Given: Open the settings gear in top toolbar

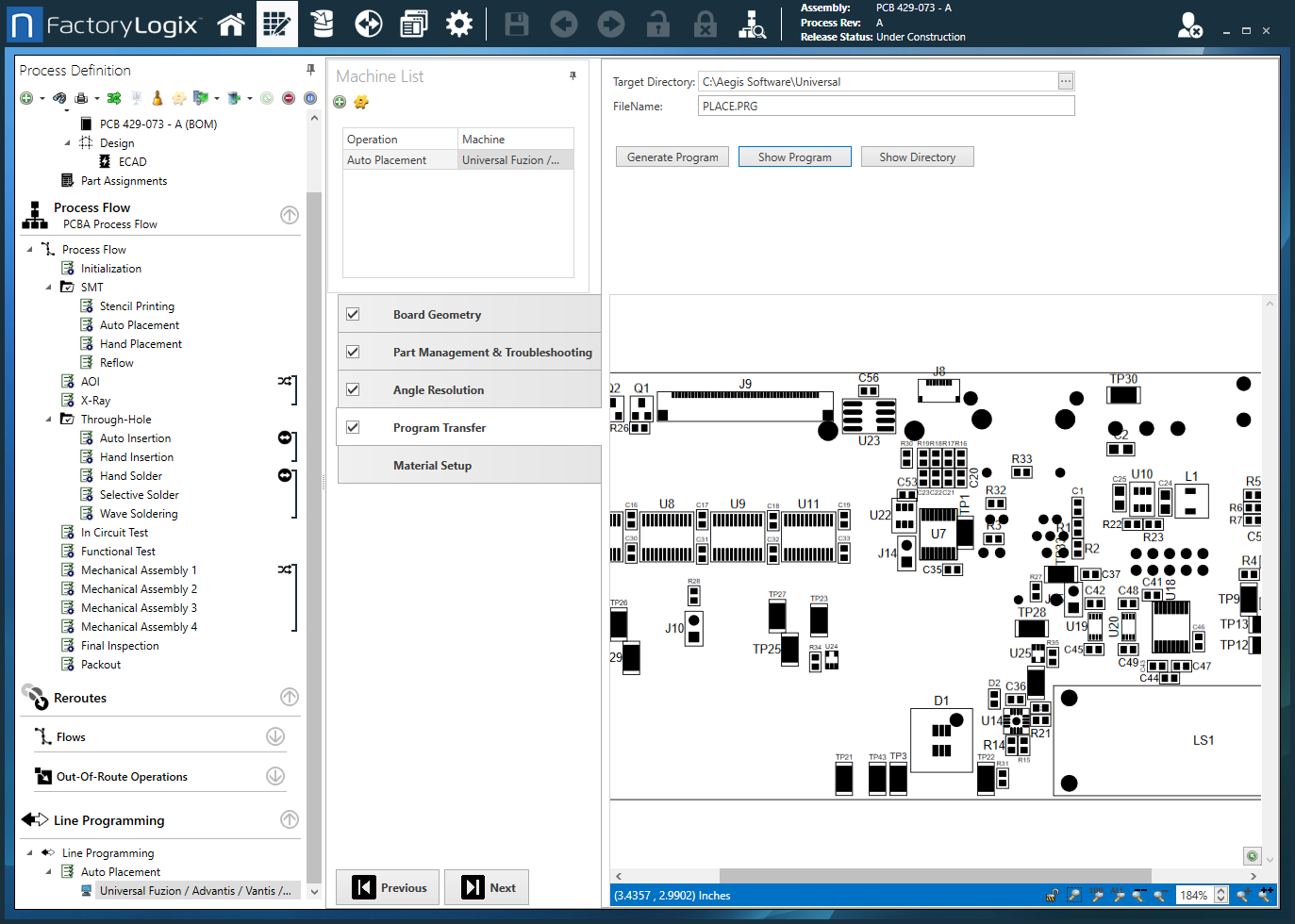Looking at the screenshot, I should pos(459,25).
